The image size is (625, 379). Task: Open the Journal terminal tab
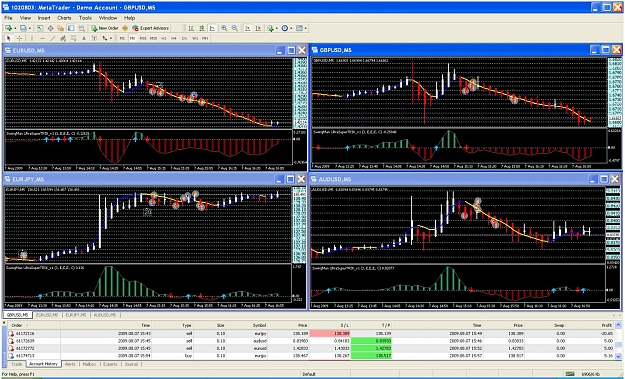coord(131,364)
